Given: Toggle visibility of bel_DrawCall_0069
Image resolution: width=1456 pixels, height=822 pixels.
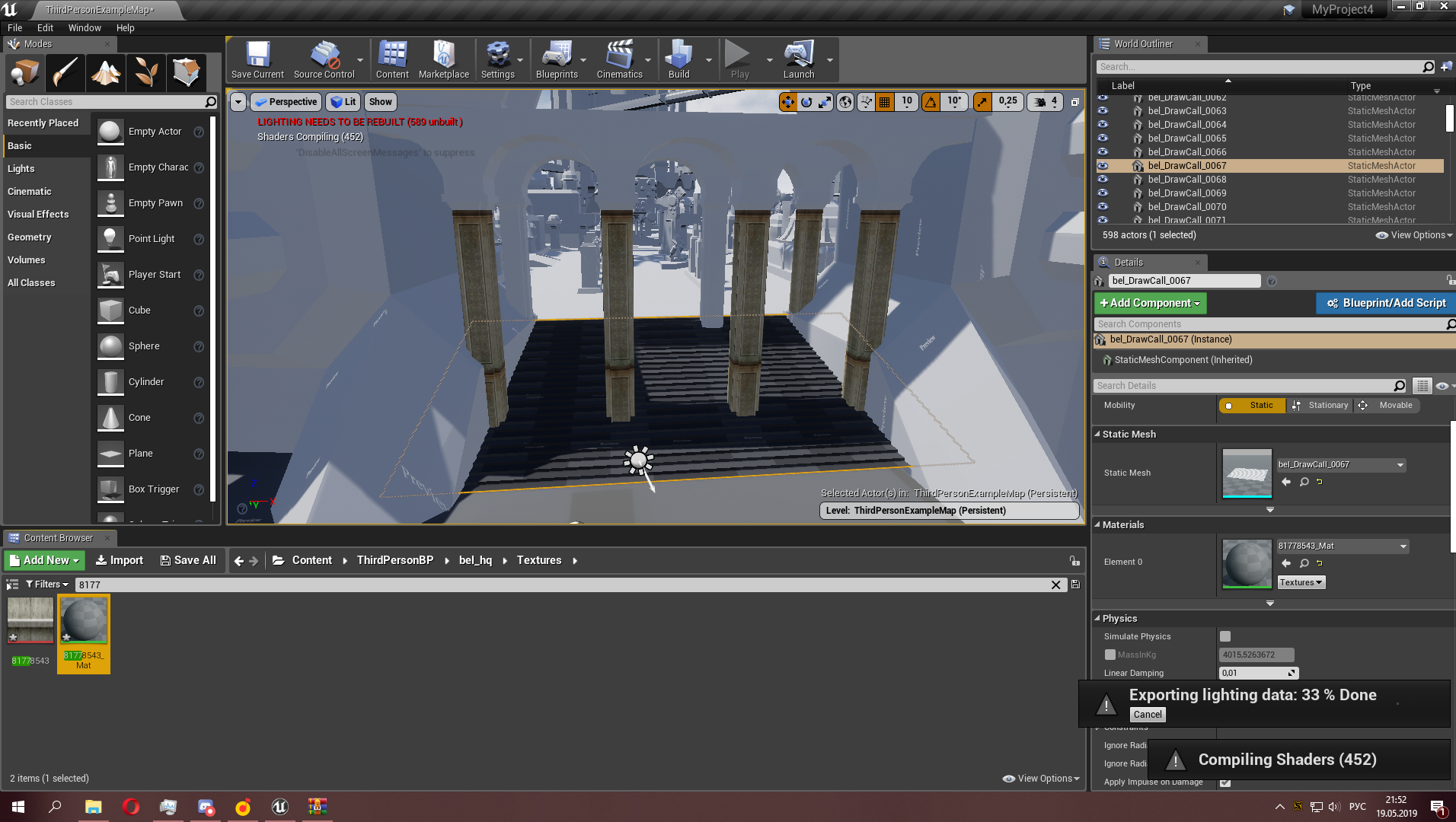Looking at the screenshot, I should point(1103,193).
